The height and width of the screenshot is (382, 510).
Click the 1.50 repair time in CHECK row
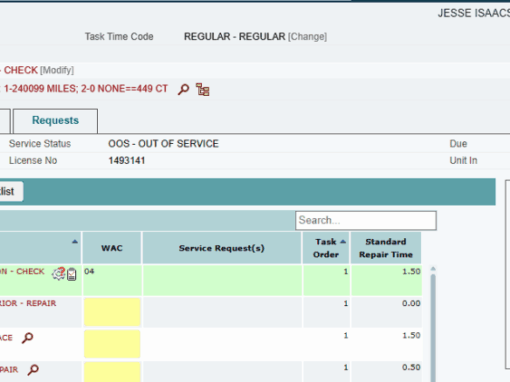coord(411,271)
